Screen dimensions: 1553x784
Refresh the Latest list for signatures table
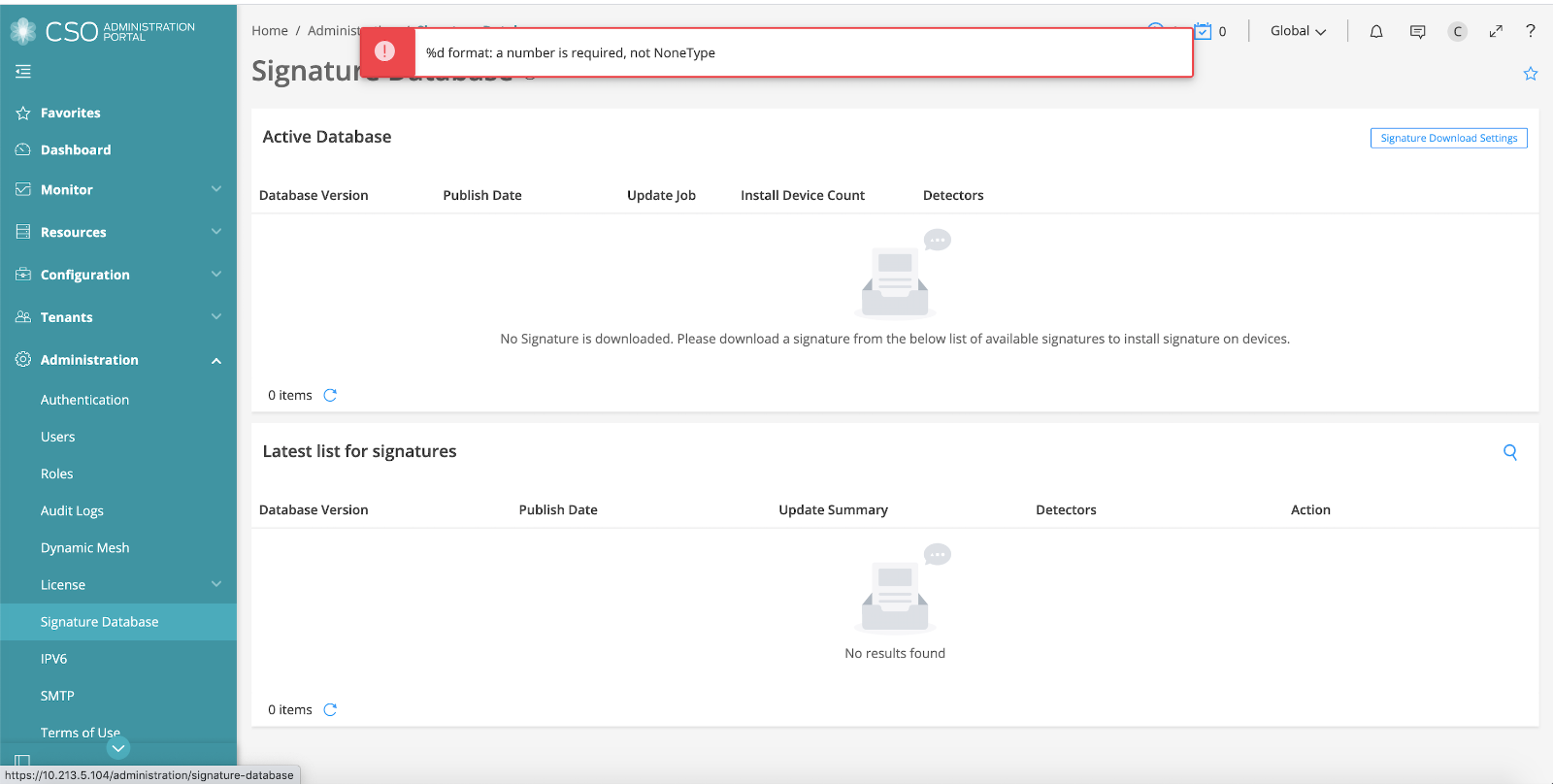(x=330, y=709)
